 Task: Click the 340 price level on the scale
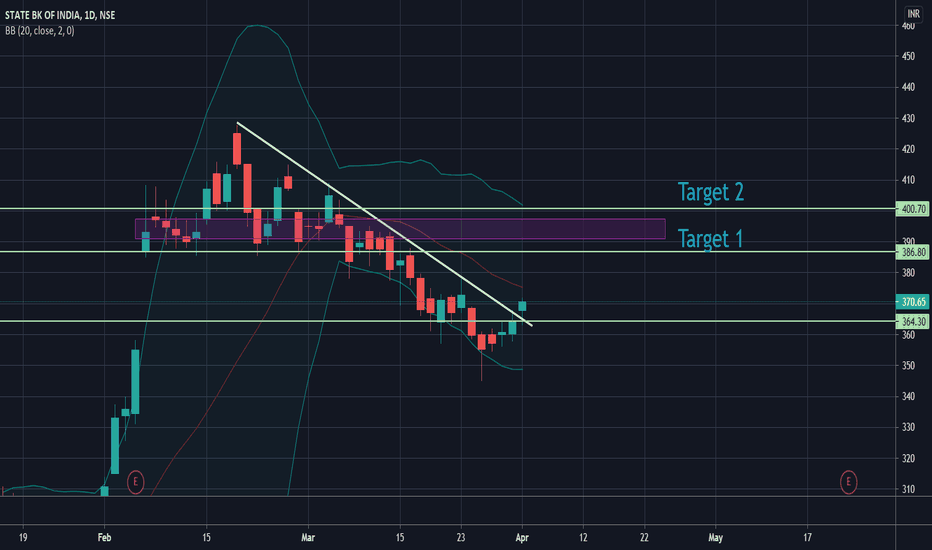908,397
